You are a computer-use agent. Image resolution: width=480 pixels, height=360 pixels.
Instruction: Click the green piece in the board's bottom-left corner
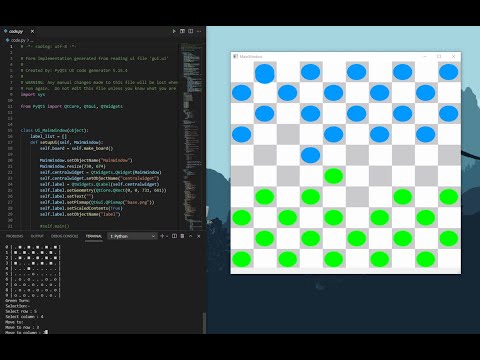click(x=241, y=259)
